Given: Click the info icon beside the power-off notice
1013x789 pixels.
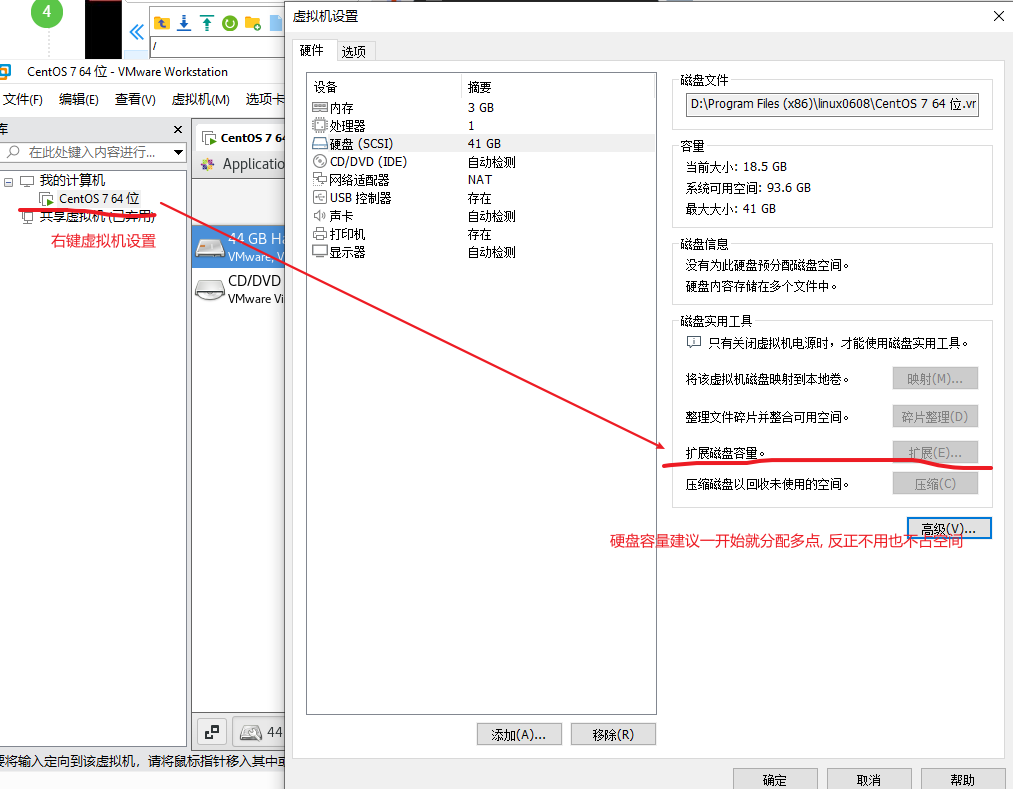Looking at the screenshot, I should (693, 342).
